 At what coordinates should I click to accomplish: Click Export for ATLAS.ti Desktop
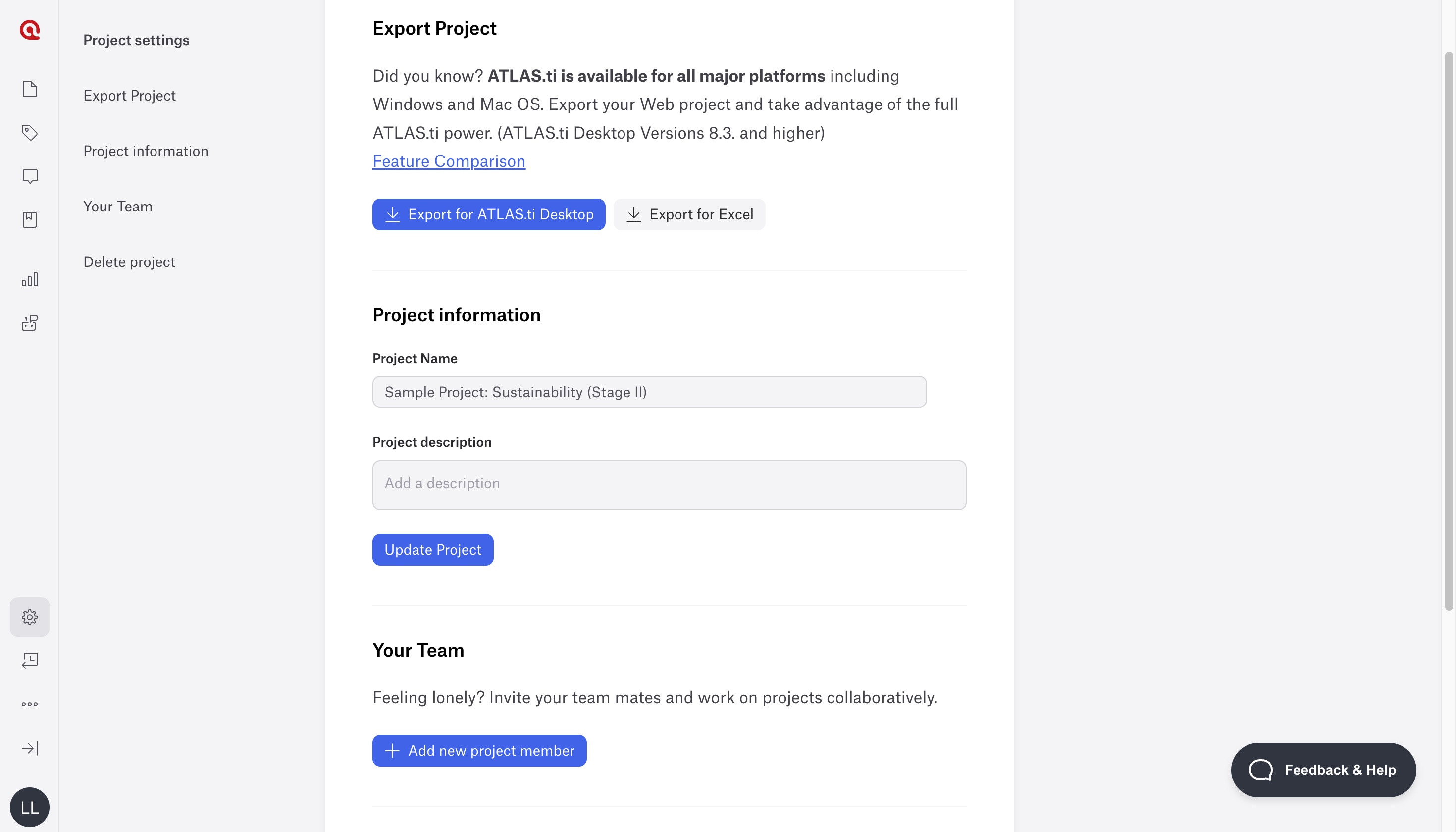tap(489, 214)
